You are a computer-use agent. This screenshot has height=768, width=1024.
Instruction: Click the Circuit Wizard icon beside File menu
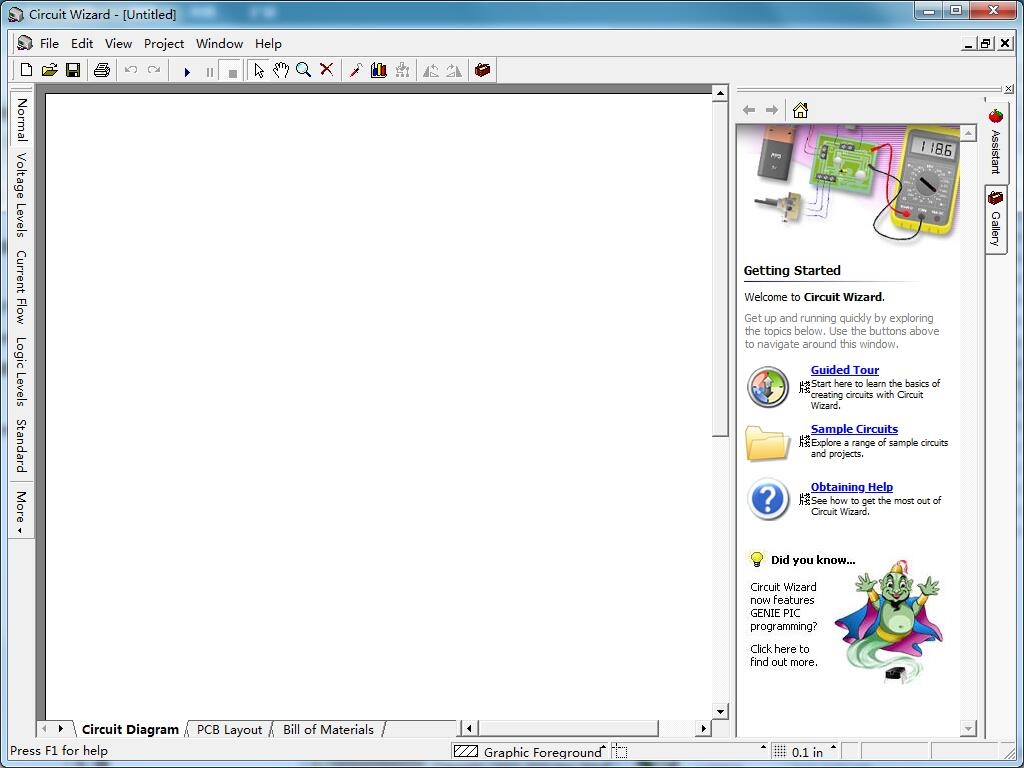click(x=25, y=43)
